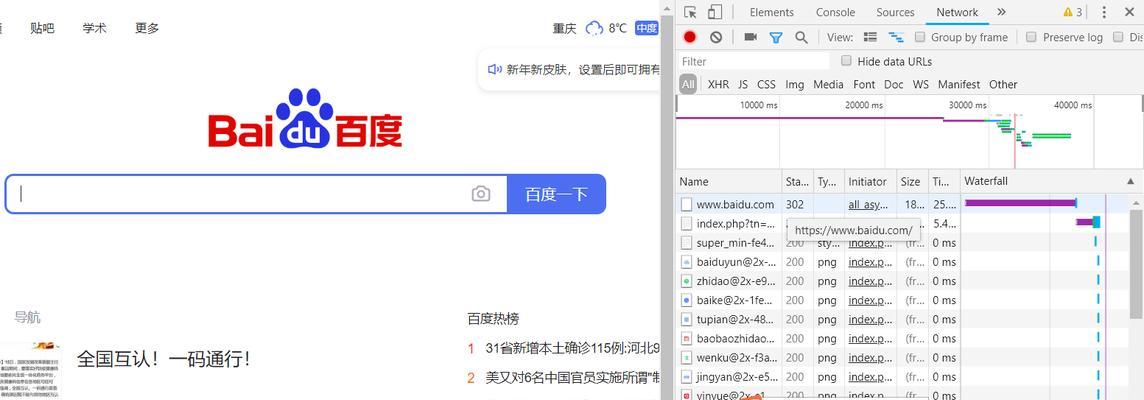Sort by the Name column header

(730, 181)
